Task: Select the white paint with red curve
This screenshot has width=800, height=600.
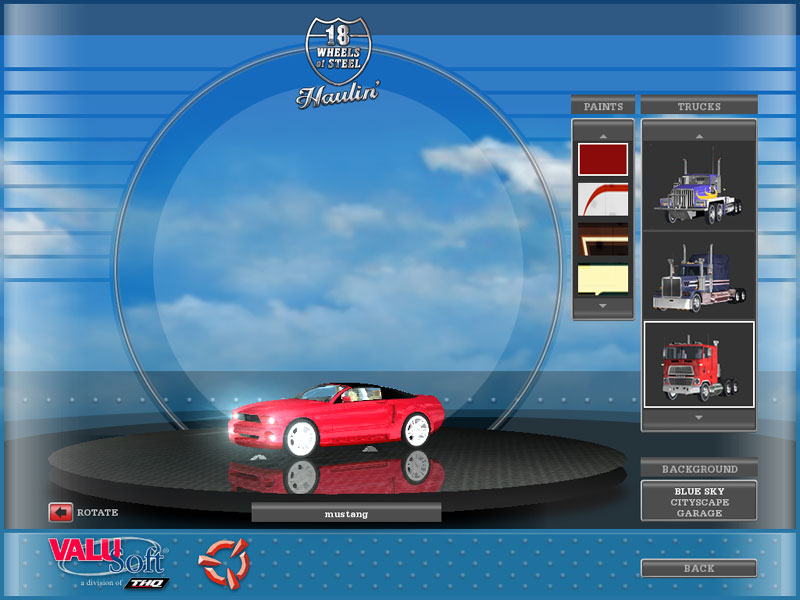Action: (603, 199)
